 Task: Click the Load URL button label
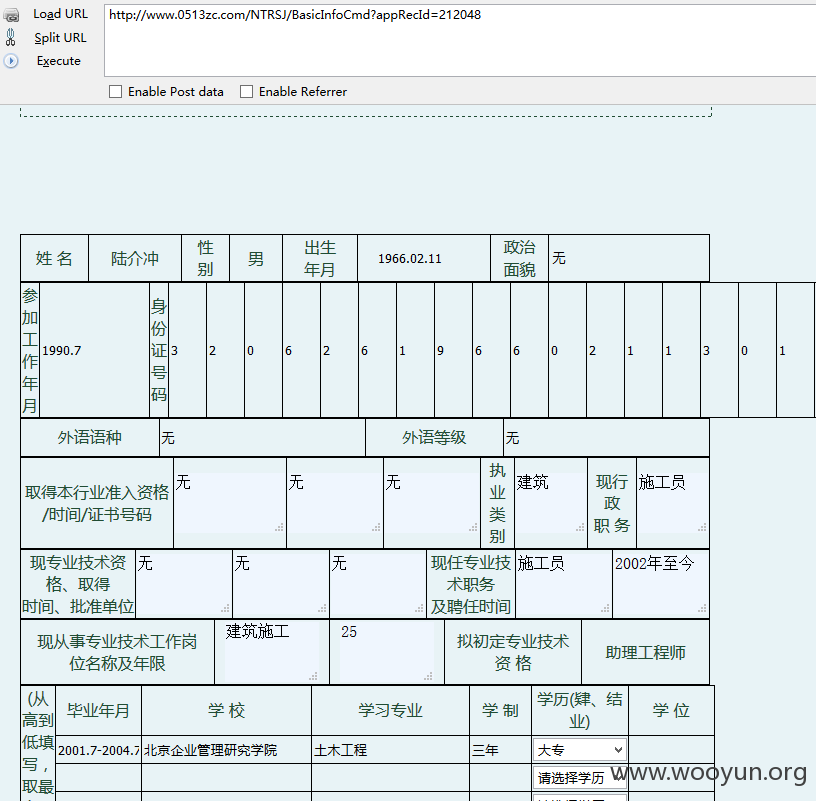pyautogui.click(x=60, y=14)
